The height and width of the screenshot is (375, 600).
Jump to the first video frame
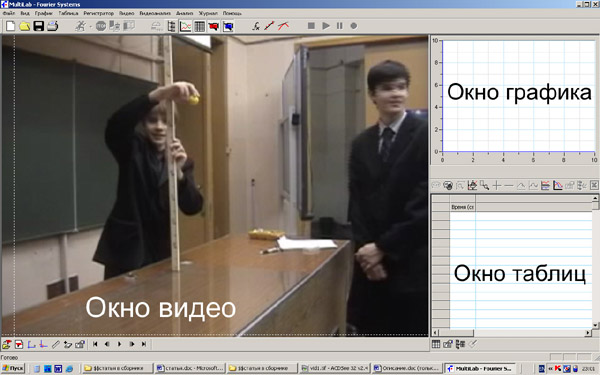pyautogui.click(x=95, y=344)
